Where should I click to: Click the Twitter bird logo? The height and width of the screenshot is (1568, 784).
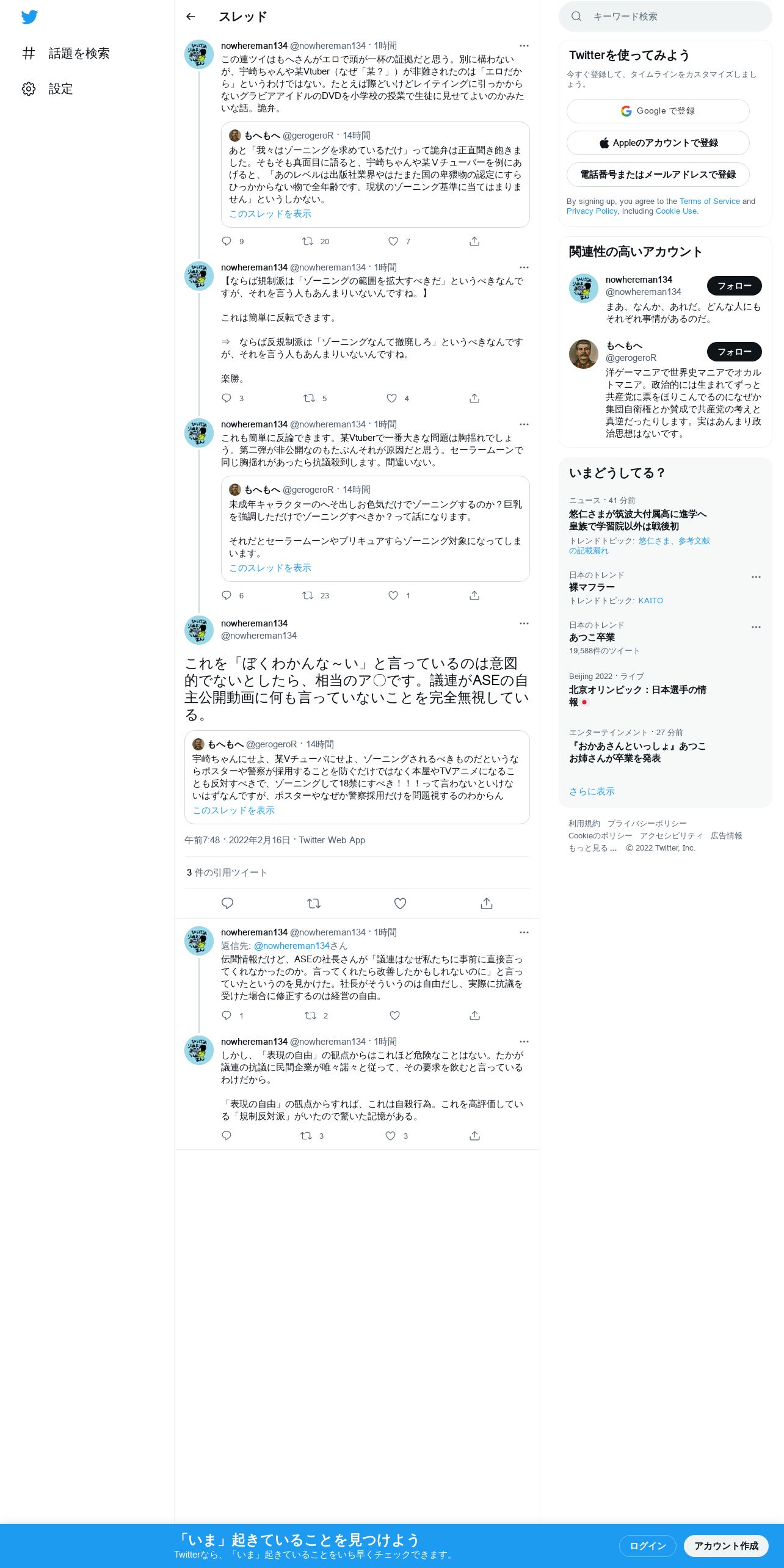tap(29, 17)
